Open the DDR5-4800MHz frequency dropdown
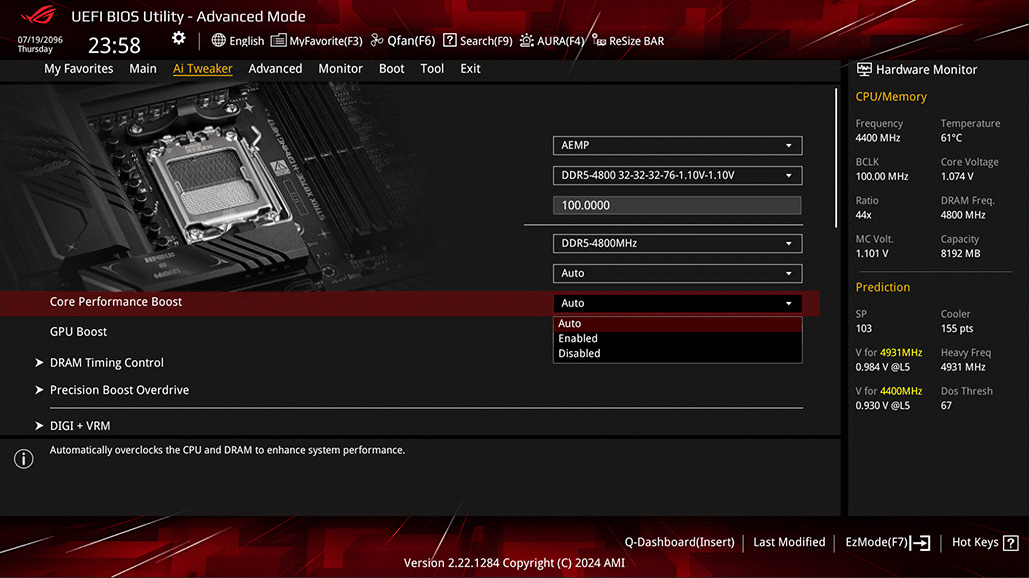 pos(677,243)
